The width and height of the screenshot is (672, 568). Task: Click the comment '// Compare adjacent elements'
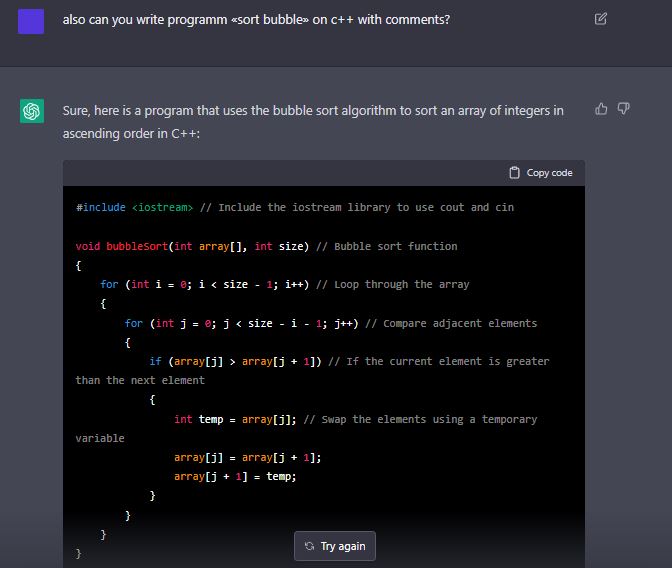(451, 323)
